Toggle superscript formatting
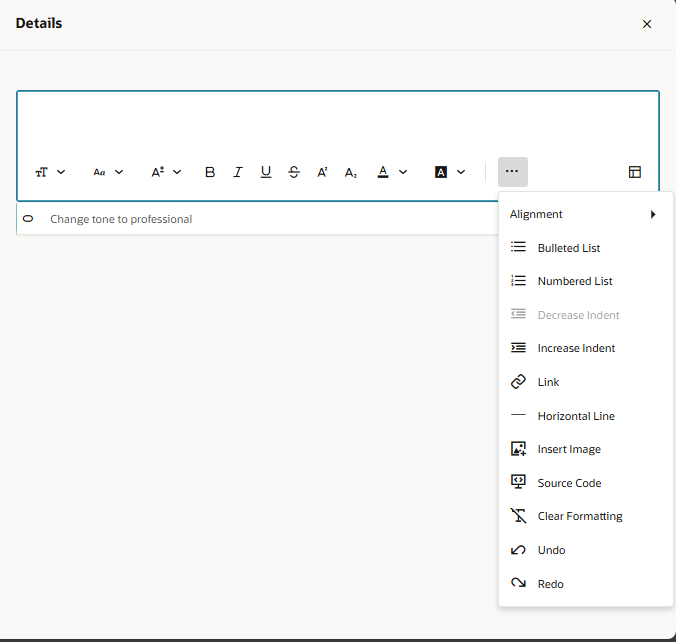 (322, 172)
